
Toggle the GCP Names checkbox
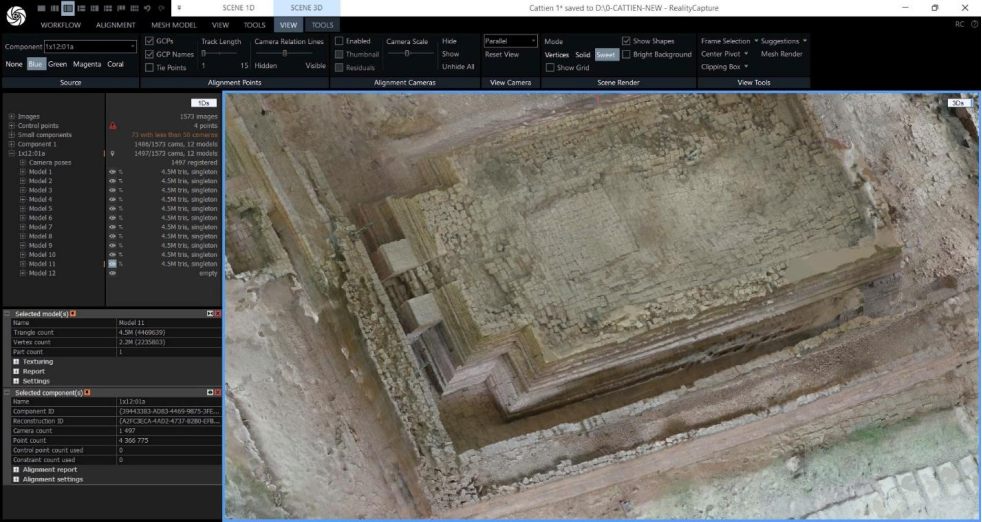click(x=149, y=54)
